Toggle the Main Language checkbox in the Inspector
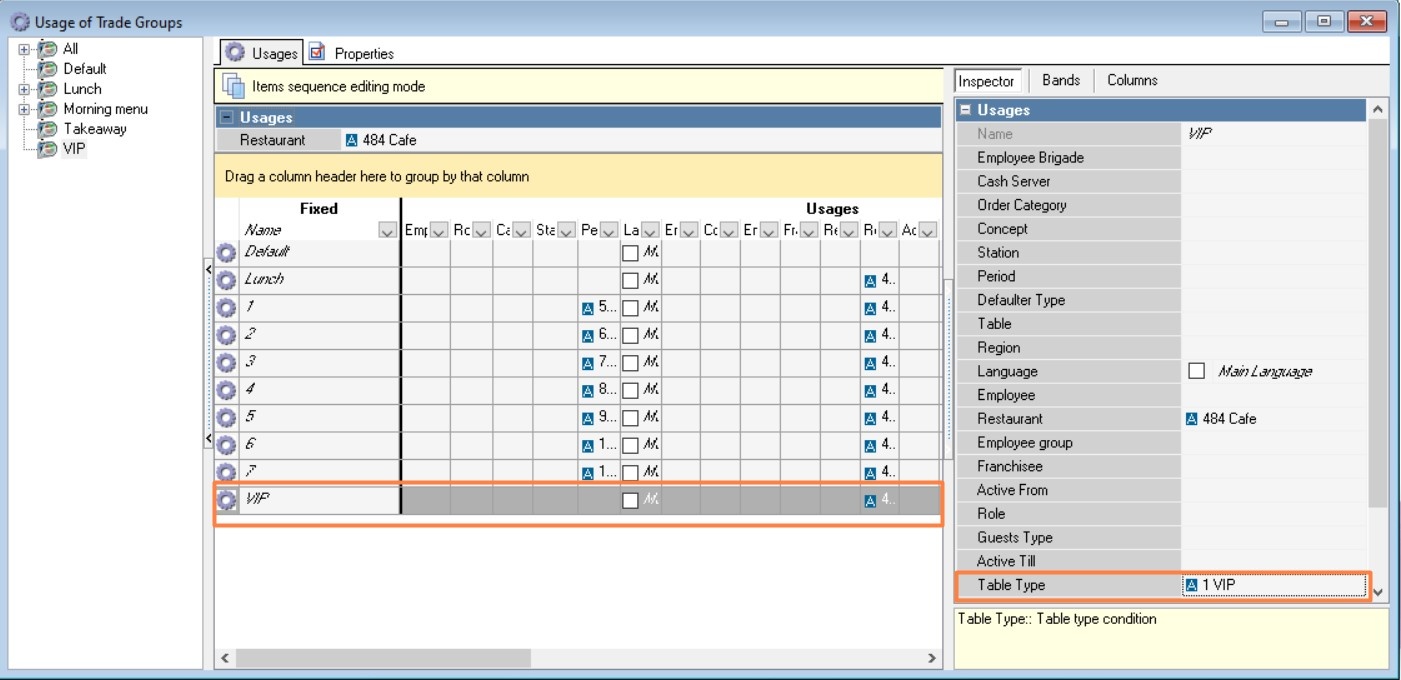This screenshot has height=680, width=1401. (1196, 371)
